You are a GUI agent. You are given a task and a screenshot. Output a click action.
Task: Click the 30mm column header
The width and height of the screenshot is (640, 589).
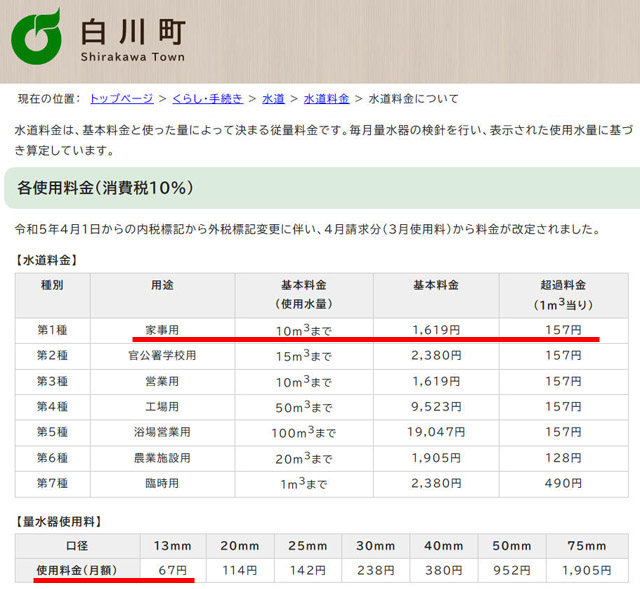[x=376, y=546]
